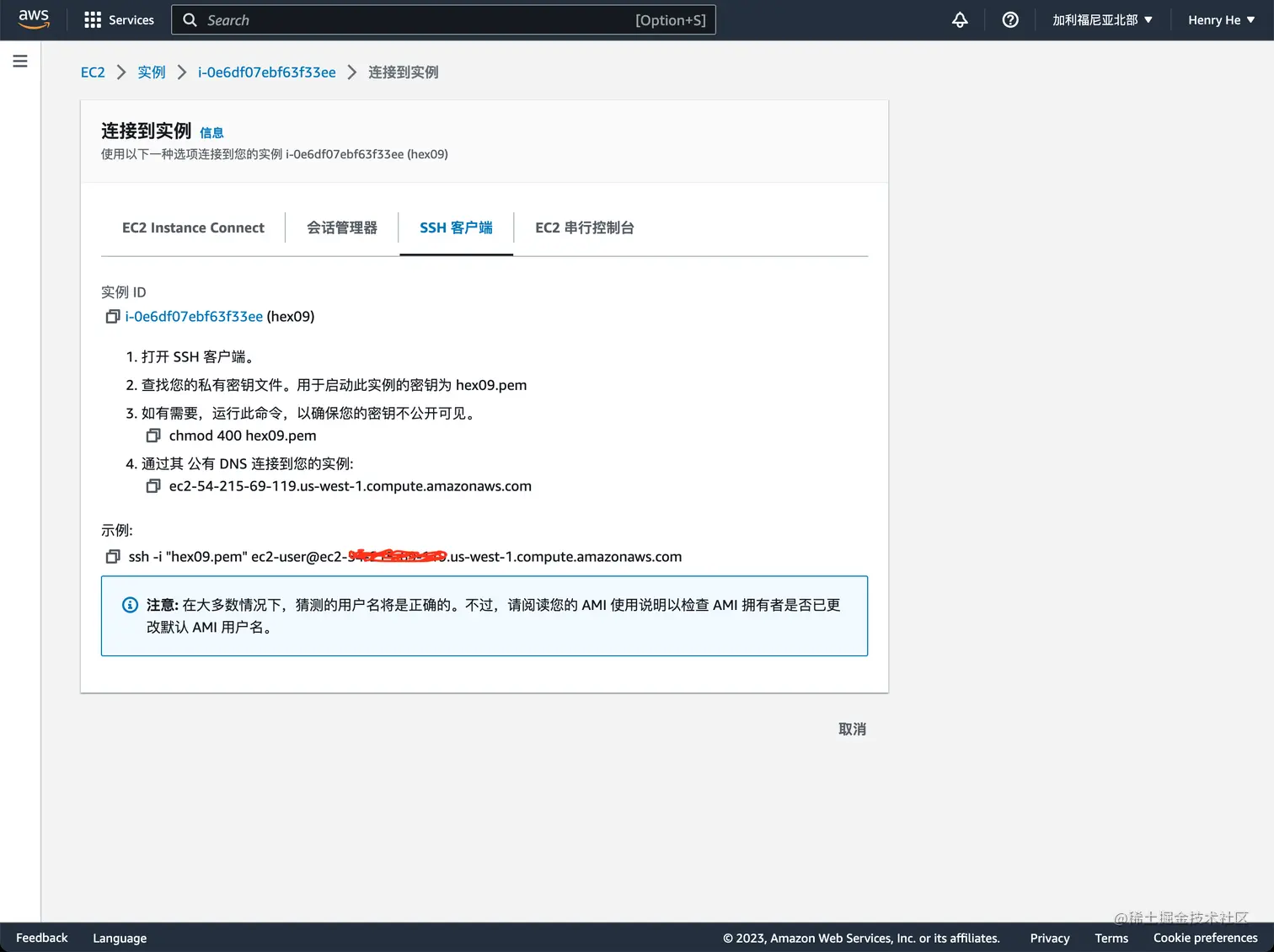
Task: Click the ssh -i "hex09.pem" example text
Action: (405, 557)
